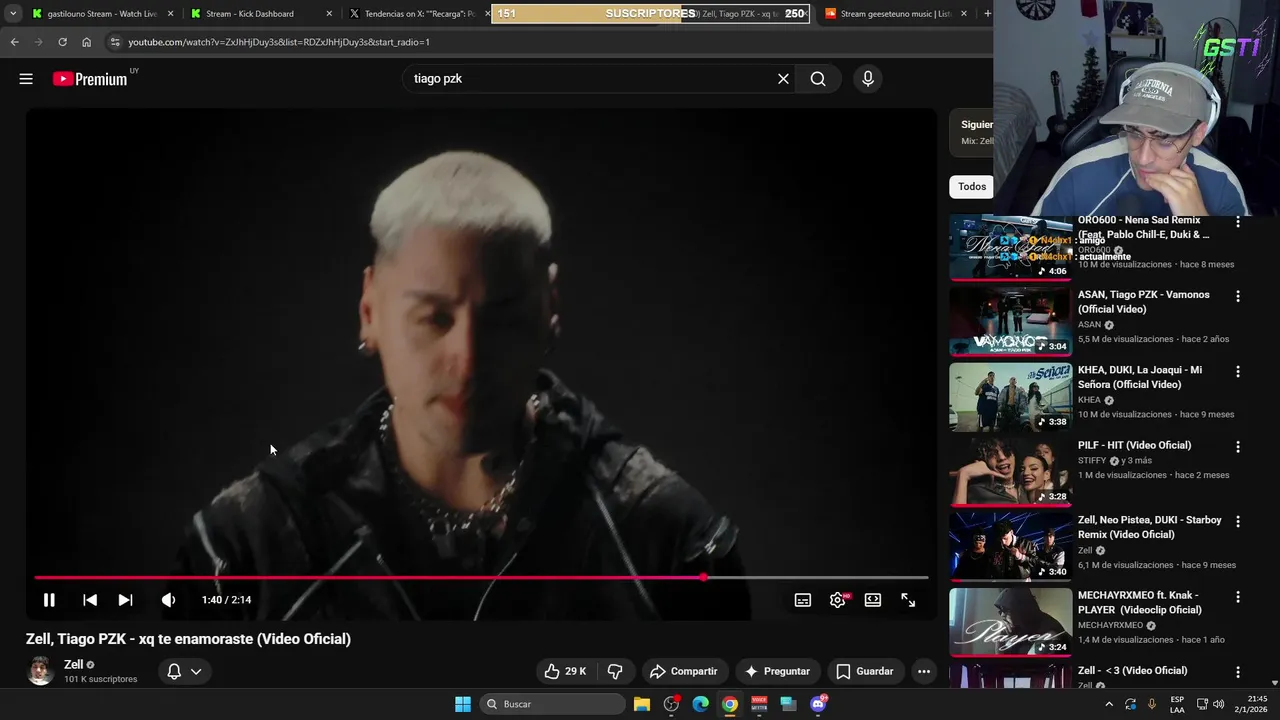Screen dimensions: 1280x720
Task: Open Google Chrome from taskbar
Action: coord(730,704)
